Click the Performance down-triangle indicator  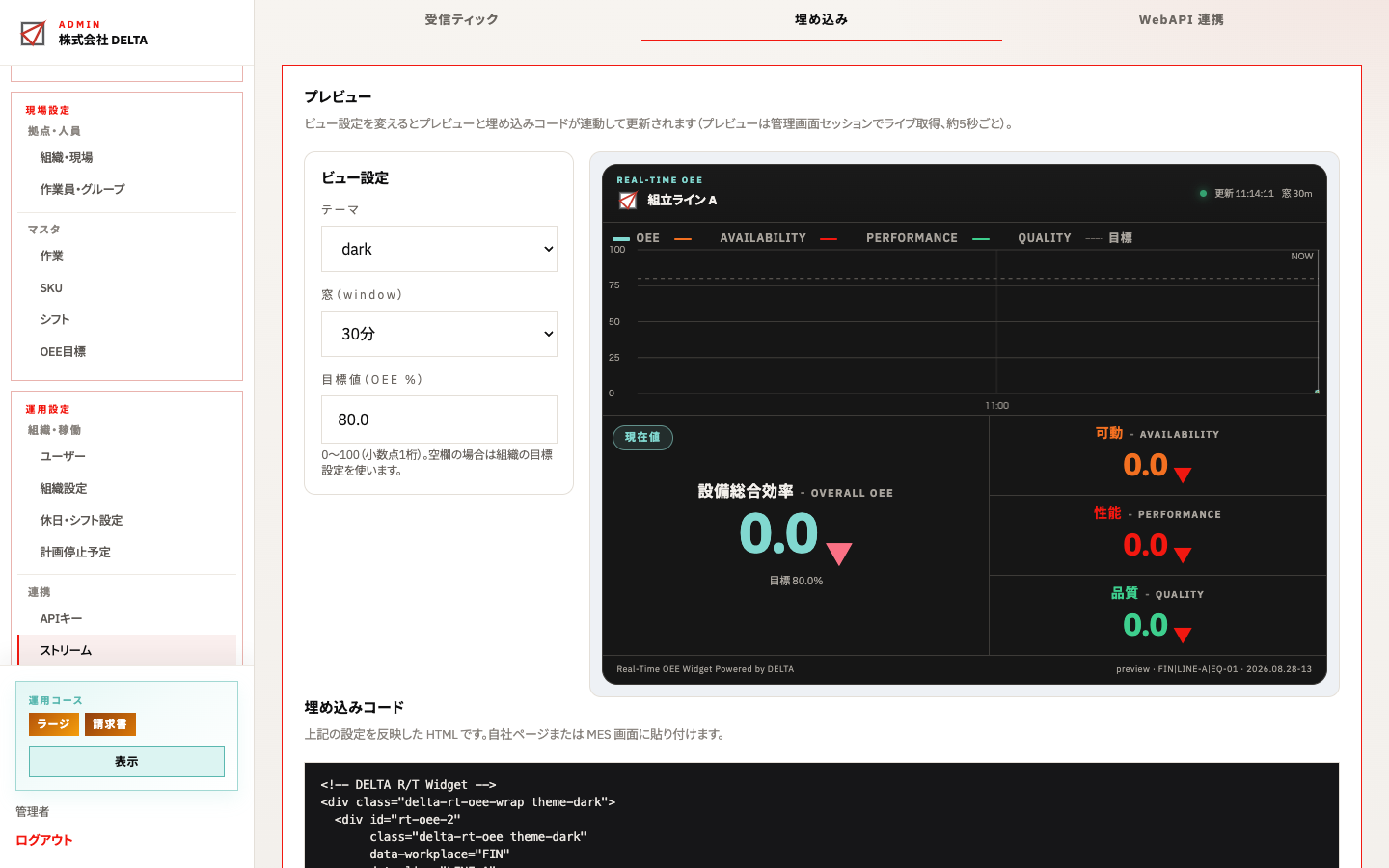(1183, 555)
